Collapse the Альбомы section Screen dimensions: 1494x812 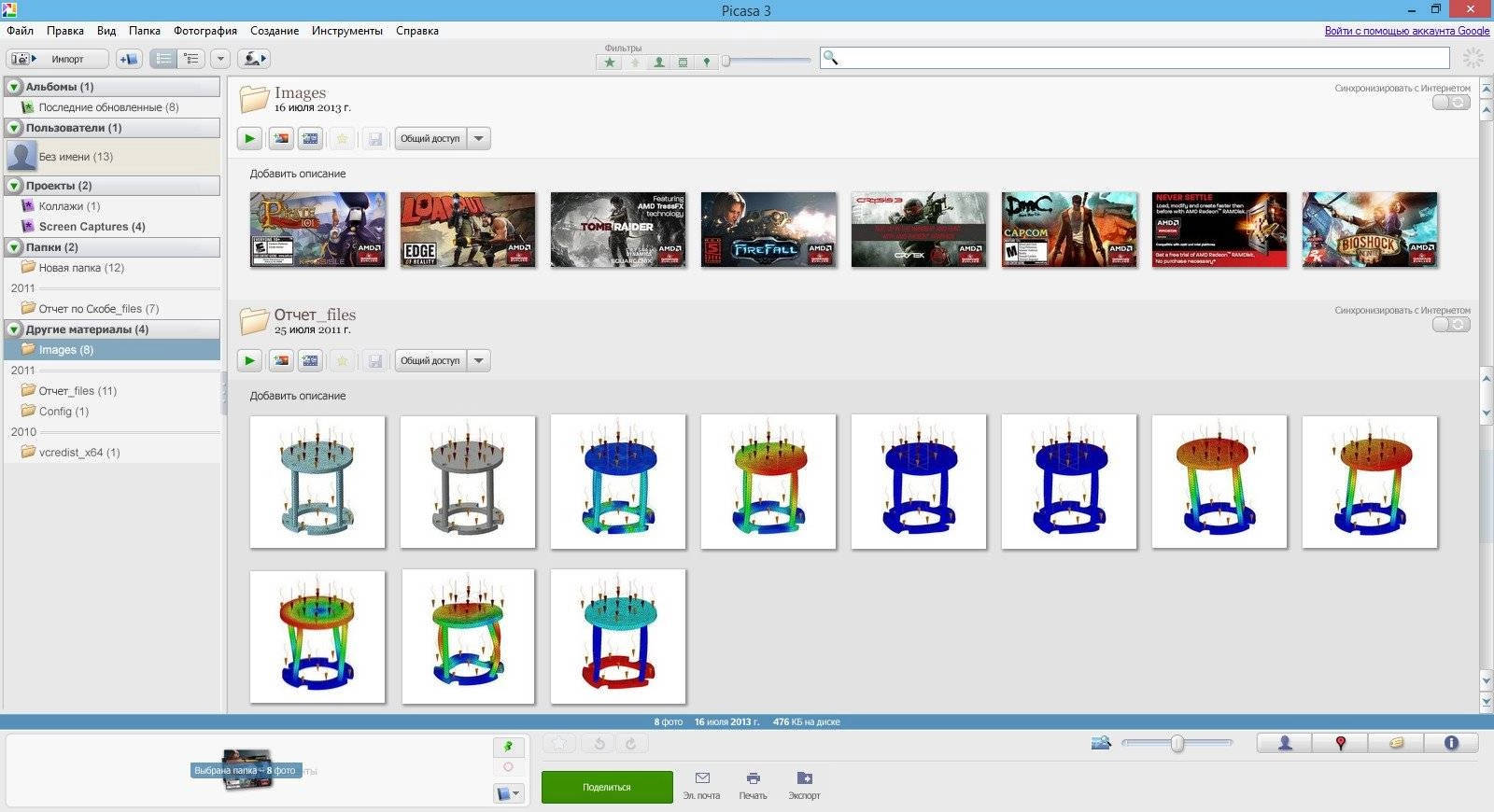point(15,87)
